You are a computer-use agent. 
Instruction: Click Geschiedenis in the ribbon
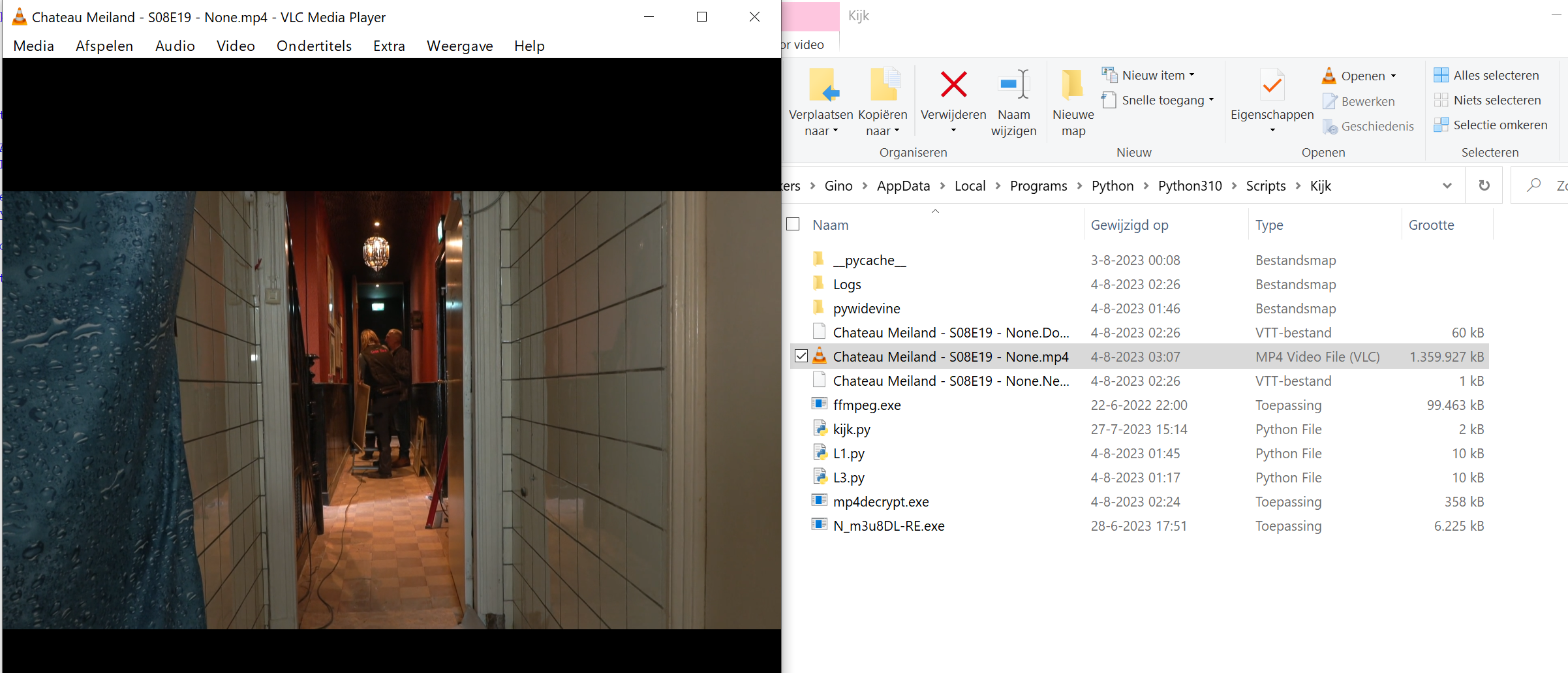[1368, 126]
